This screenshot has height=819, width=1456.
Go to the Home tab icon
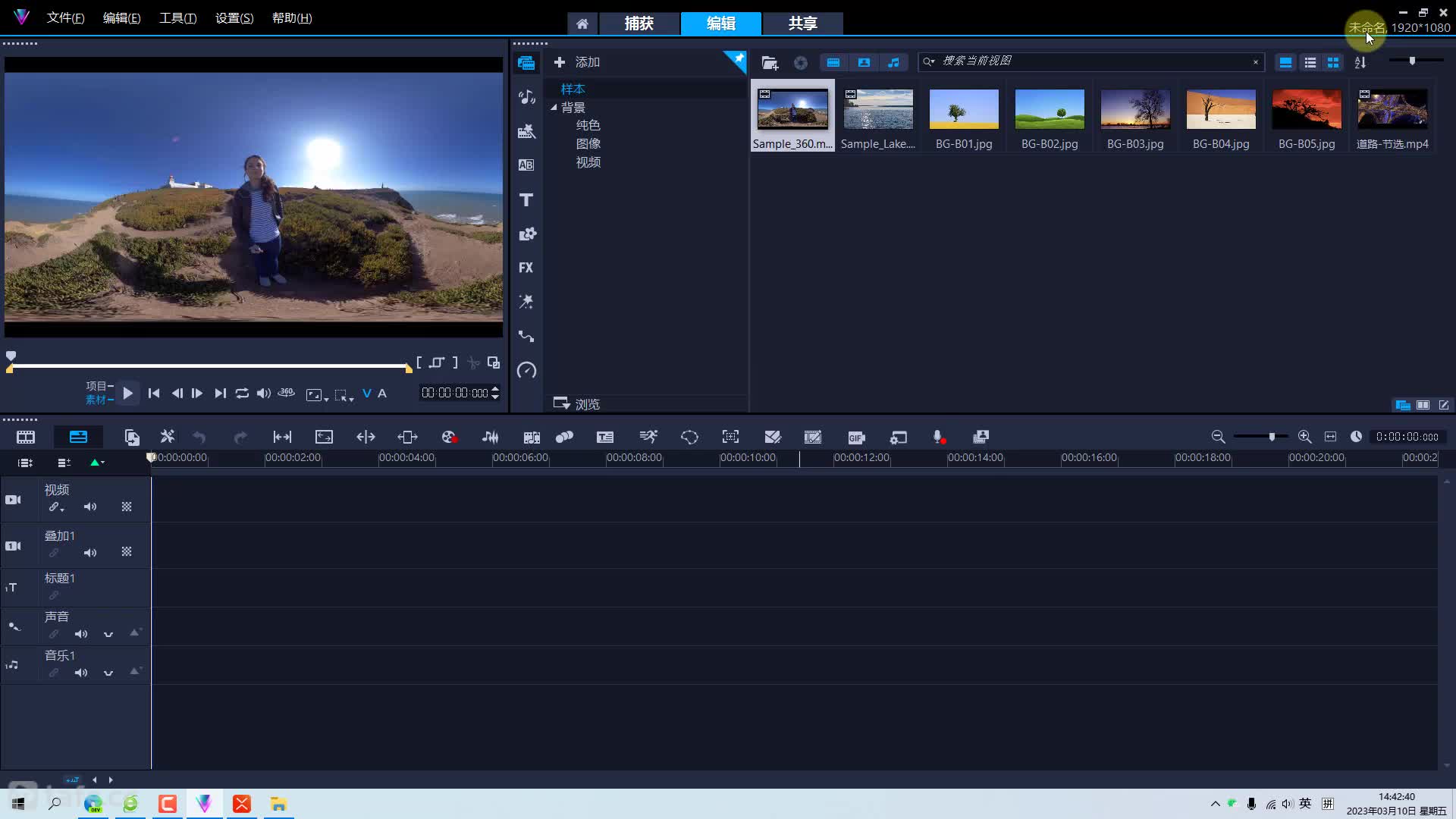582,24
